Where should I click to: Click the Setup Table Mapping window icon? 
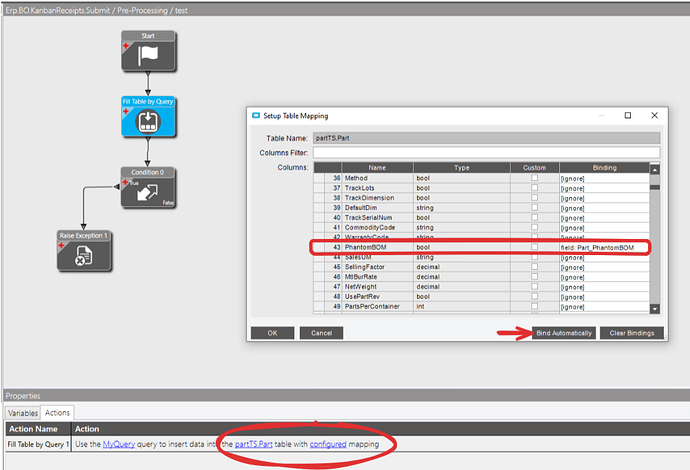coord(256,115)
